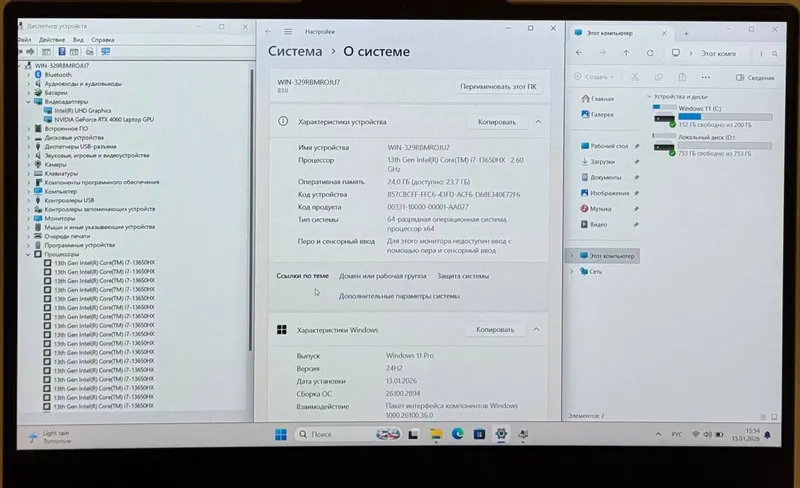Viewport: 800px width, 488px height.
Task: Click the taskbar Поиск search box
Action: click(x=347, y=434)
